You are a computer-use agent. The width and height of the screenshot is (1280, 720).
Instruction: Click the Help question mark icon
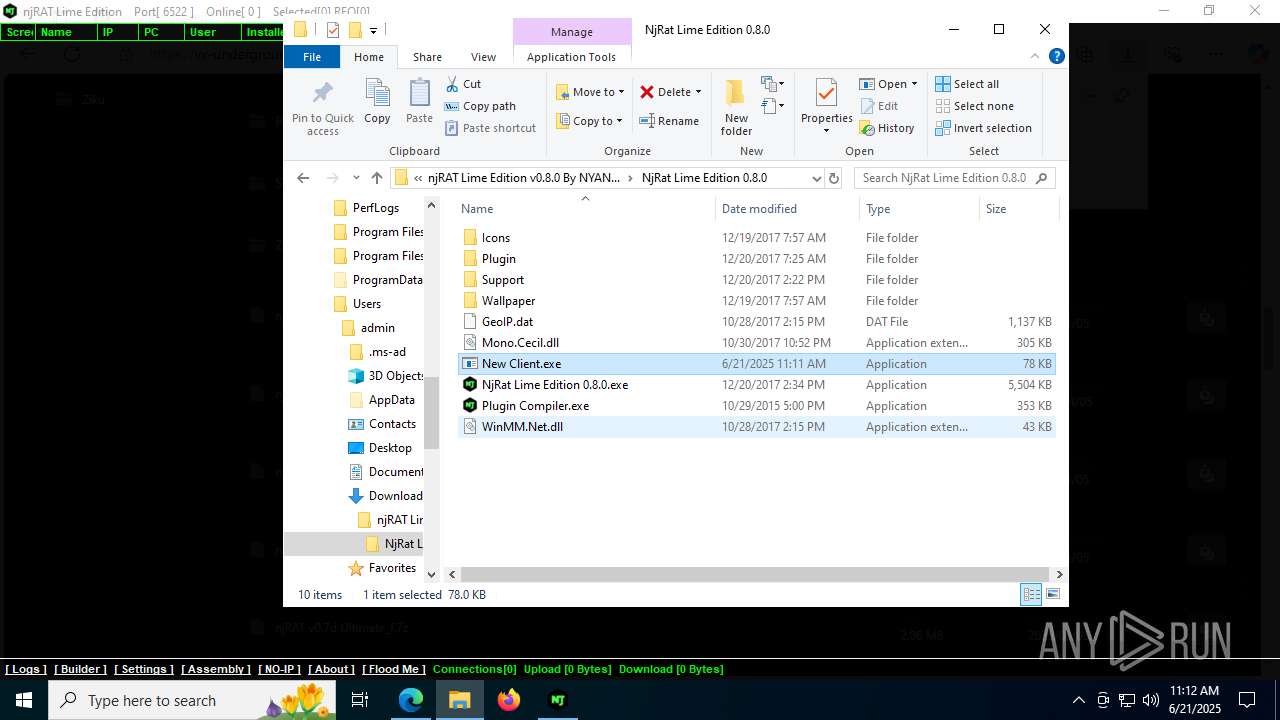coord(1056,57)
